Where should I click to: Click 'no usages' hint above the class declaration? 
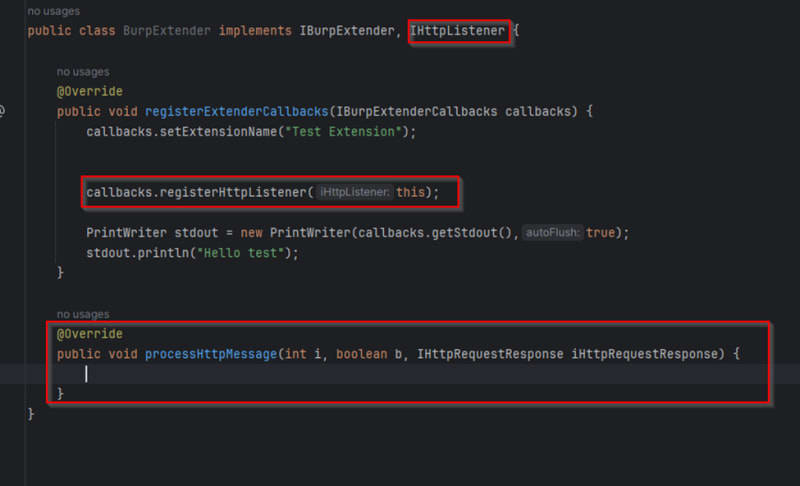[x=54, y=12]
